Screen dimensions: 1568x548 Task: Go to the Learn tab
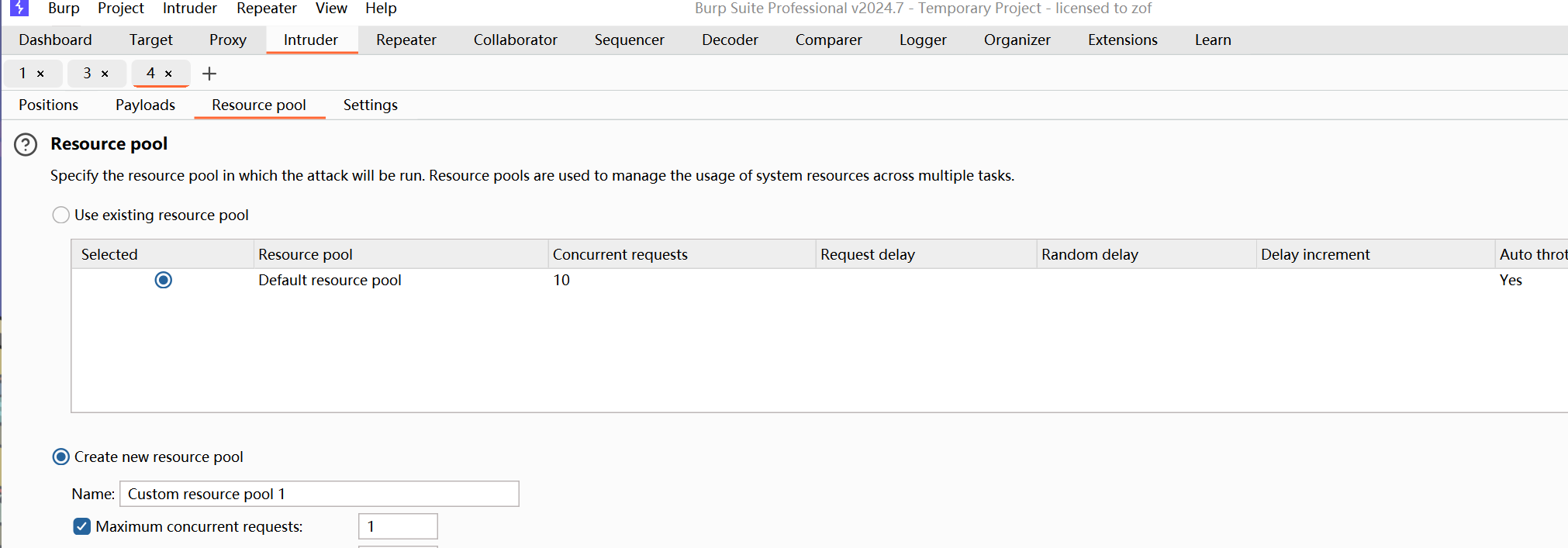point(1213,40)
